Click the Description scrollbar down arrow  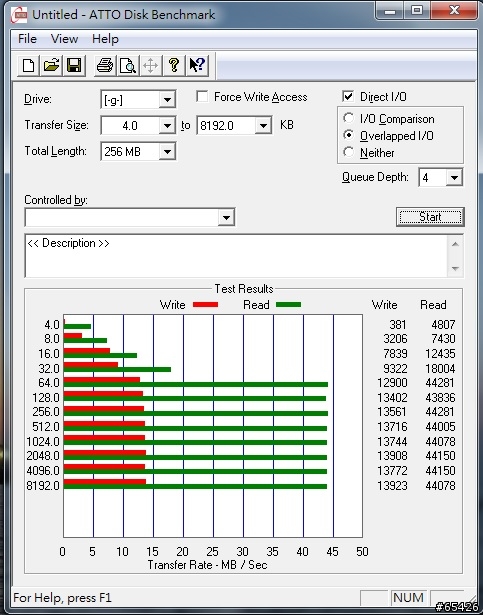coord(455,269)
